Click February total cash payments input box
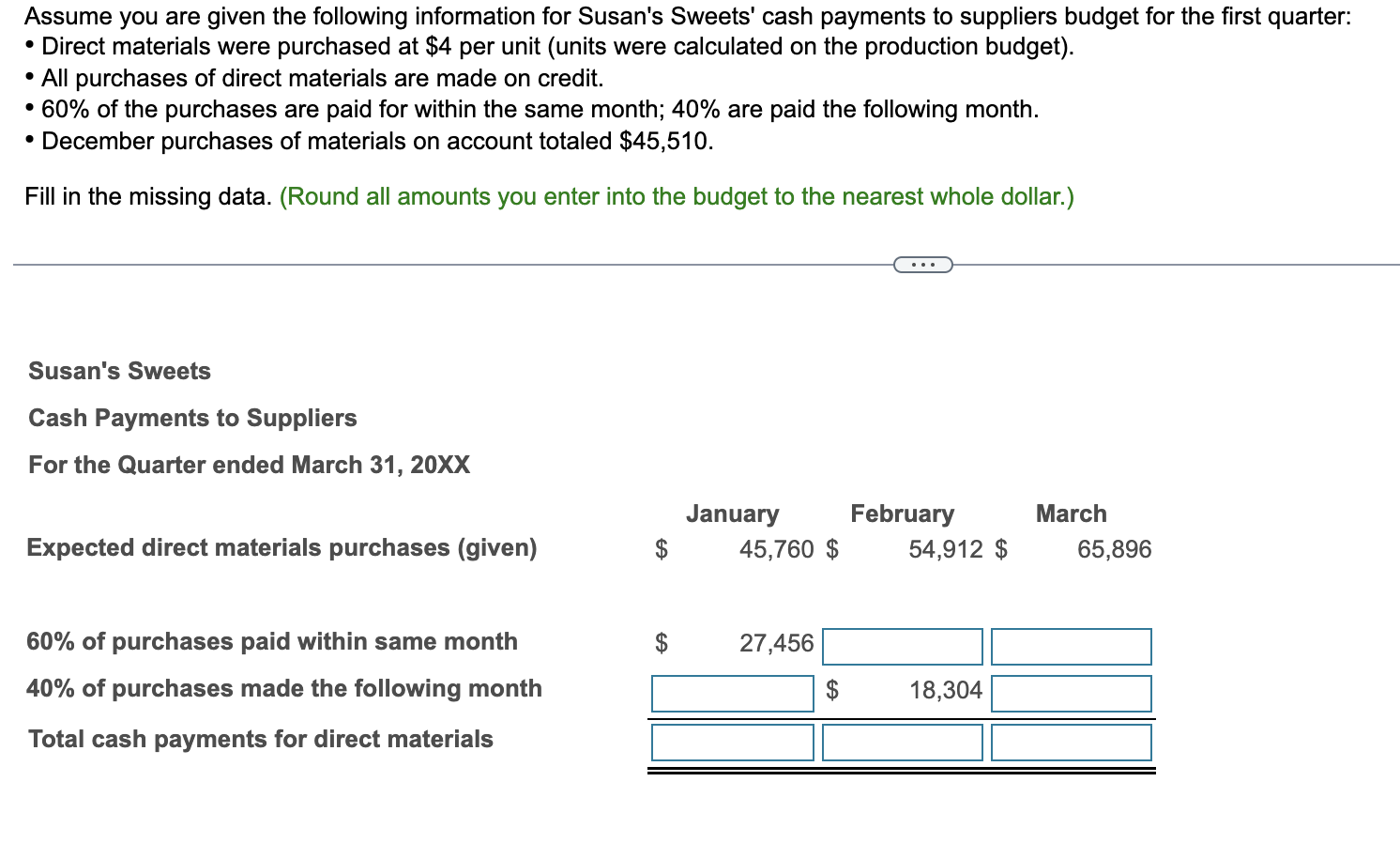Screen dimensions: 1400x843 [902, 743]
